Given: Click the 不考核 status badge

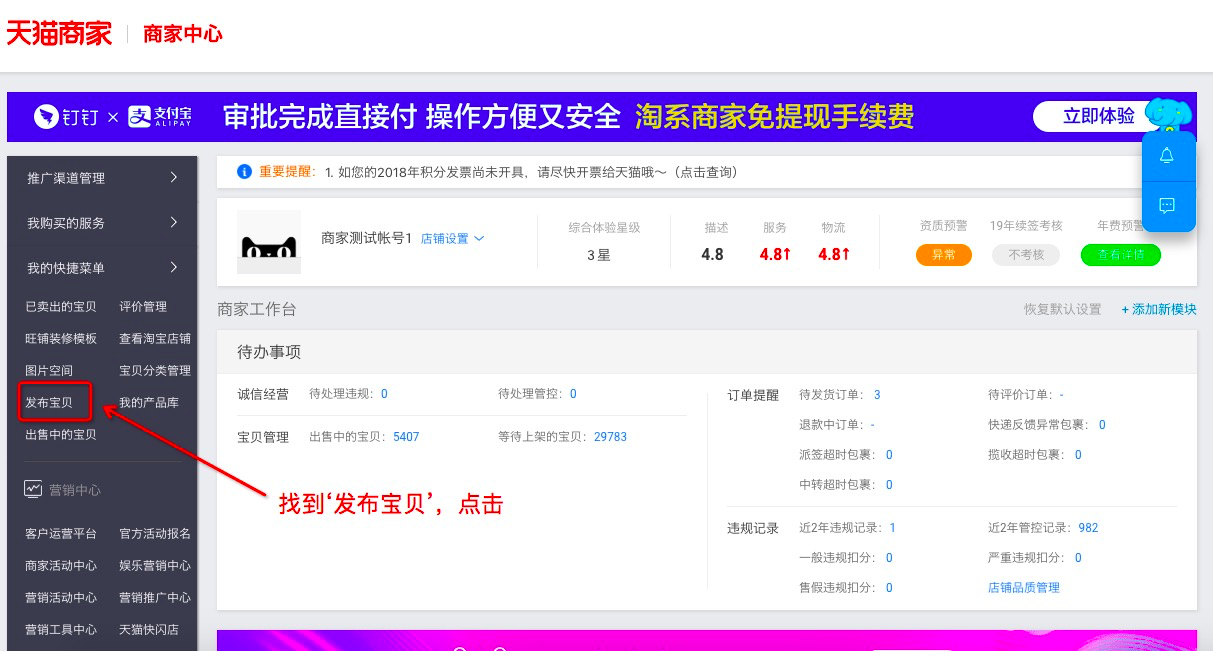Looking at the screenshot, I should point(1026,255).
